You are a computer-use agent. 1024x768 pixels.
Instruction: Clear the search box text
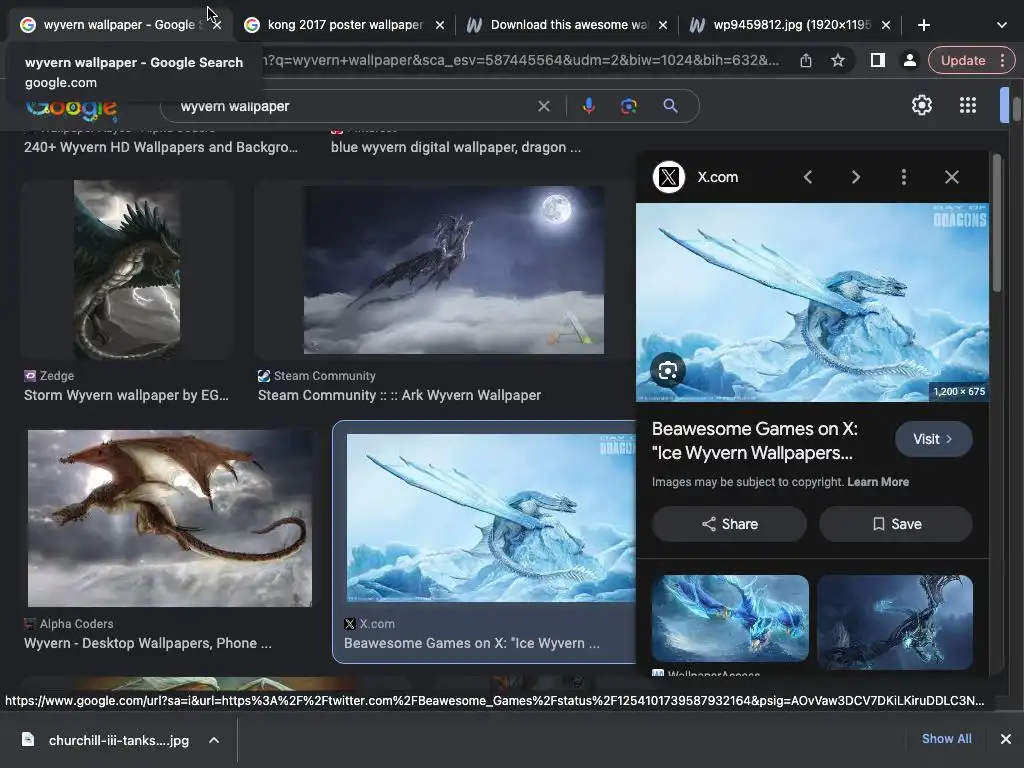pyautogui.click(x=543, y=106)
